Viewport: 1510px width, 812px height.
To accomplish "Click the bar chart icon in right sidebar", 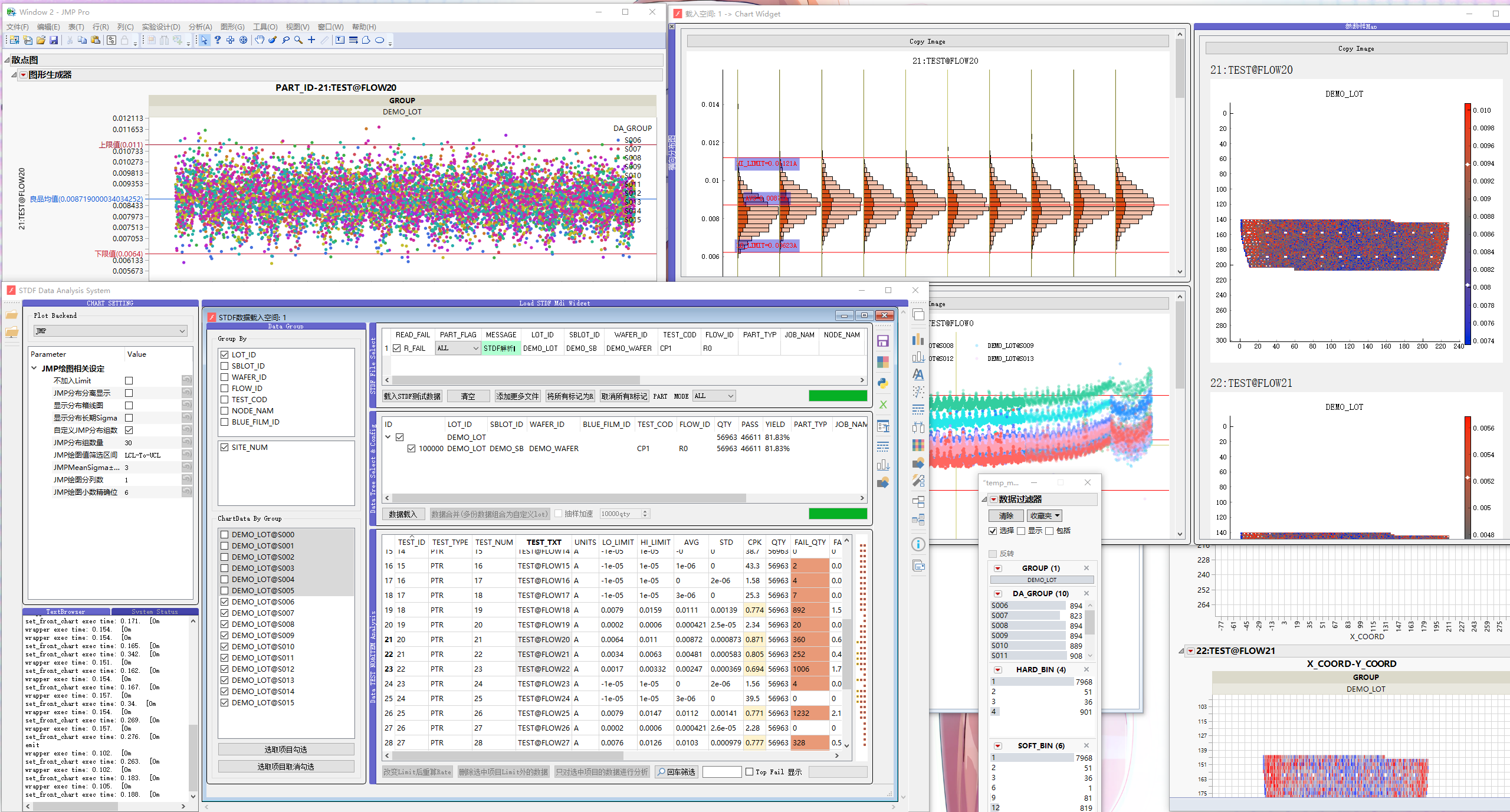I will [918, 340].
